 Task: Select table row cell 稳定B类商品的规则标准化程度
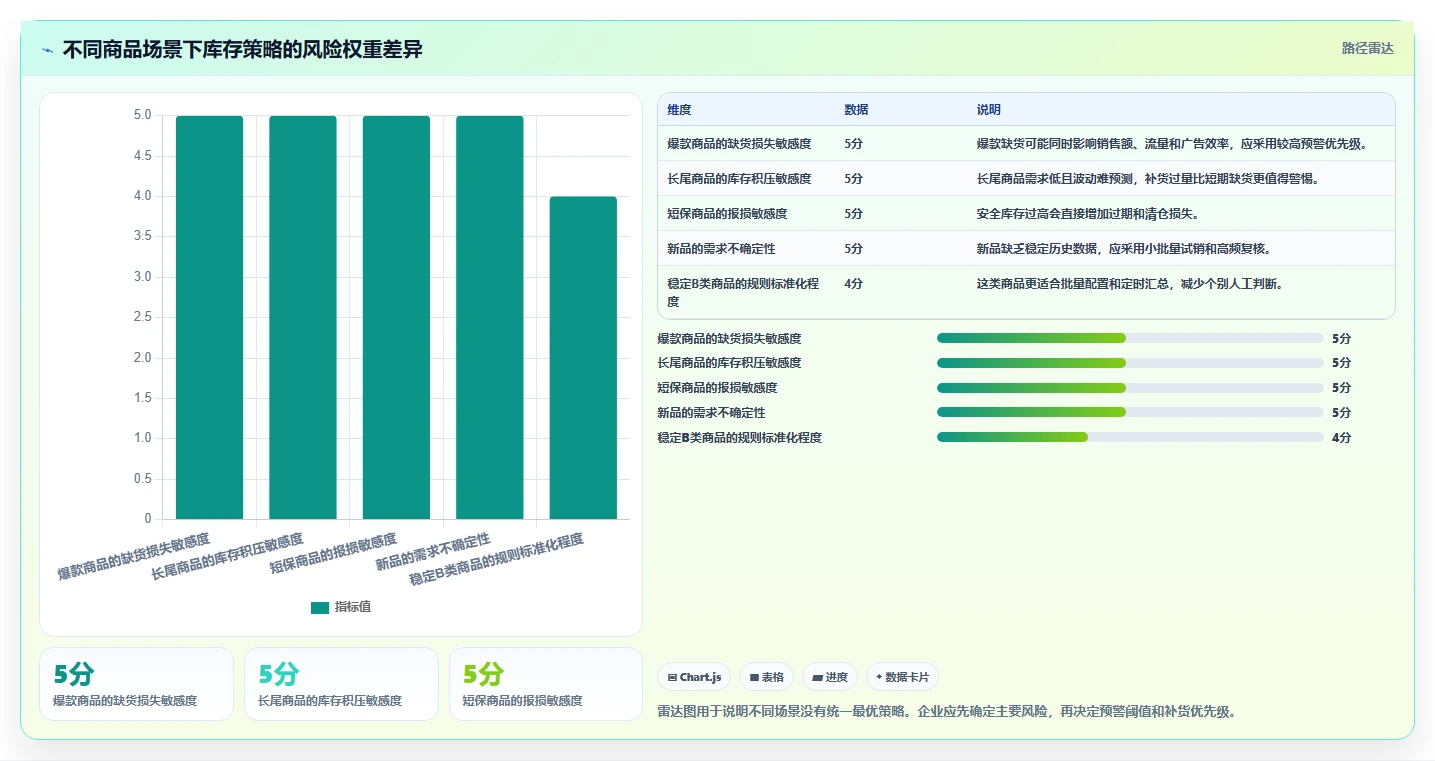pos(743,292)
